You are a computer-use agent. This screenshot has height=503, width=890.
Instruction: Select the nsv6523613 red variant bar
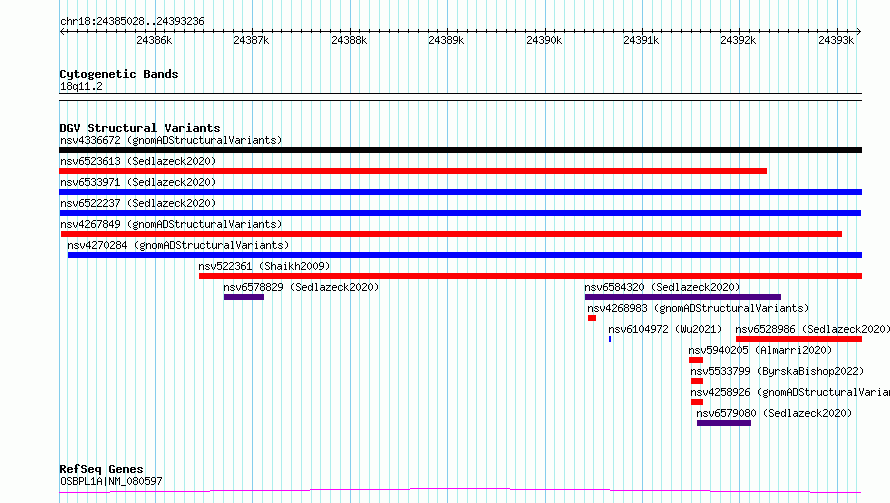[413, 171]
